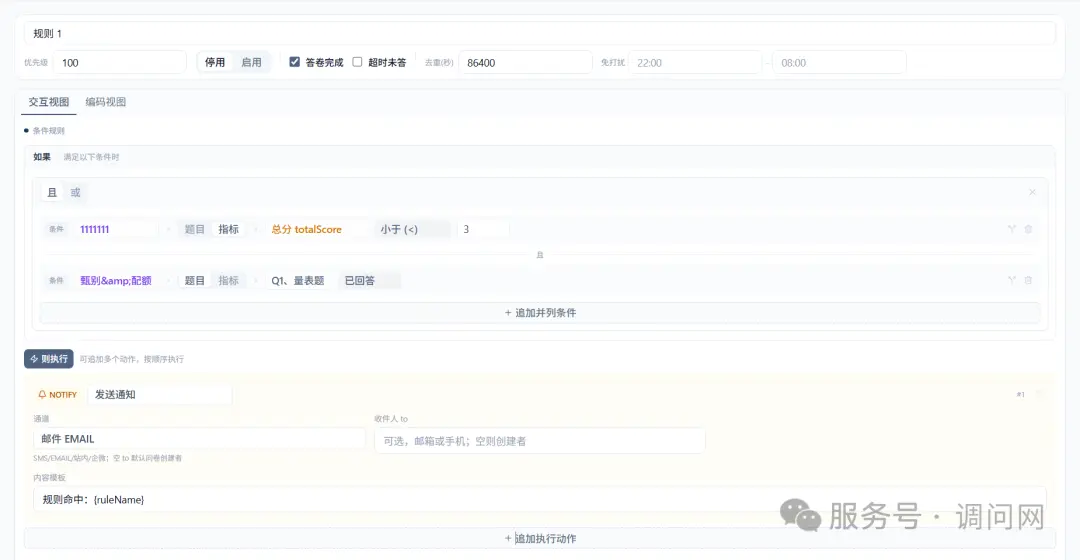Click the dedup seconds field 86400

point(525,63)
